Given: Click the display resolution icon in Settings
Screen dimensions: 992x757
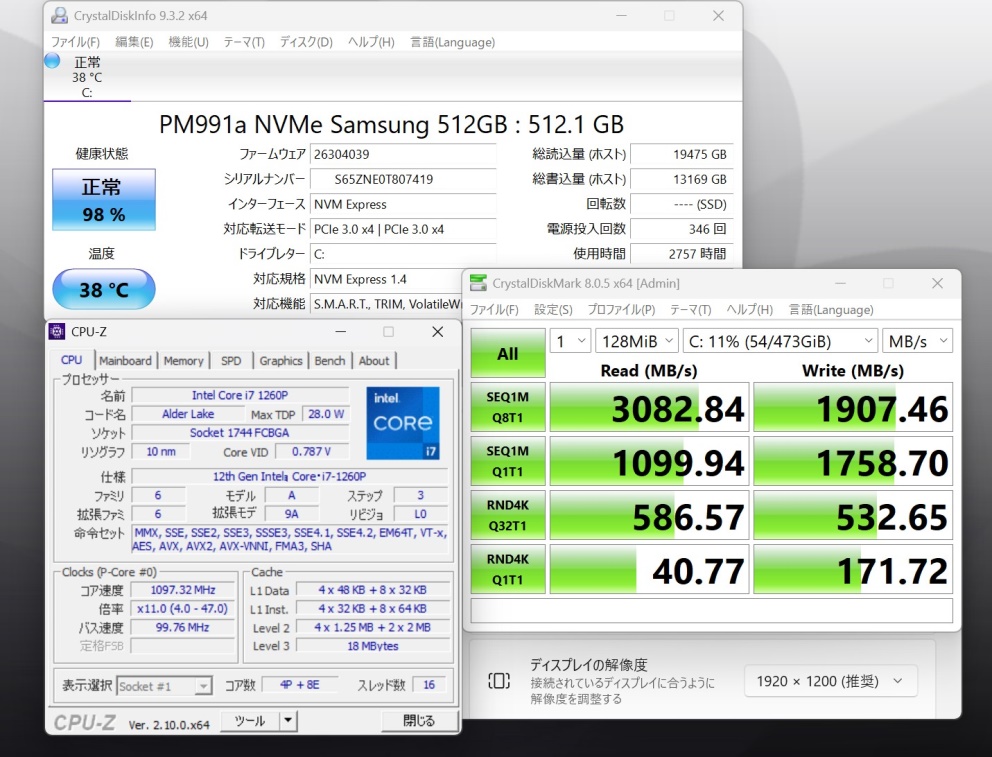Looking at the screenshot, I should pyautogui.click(x=499, y=681).
